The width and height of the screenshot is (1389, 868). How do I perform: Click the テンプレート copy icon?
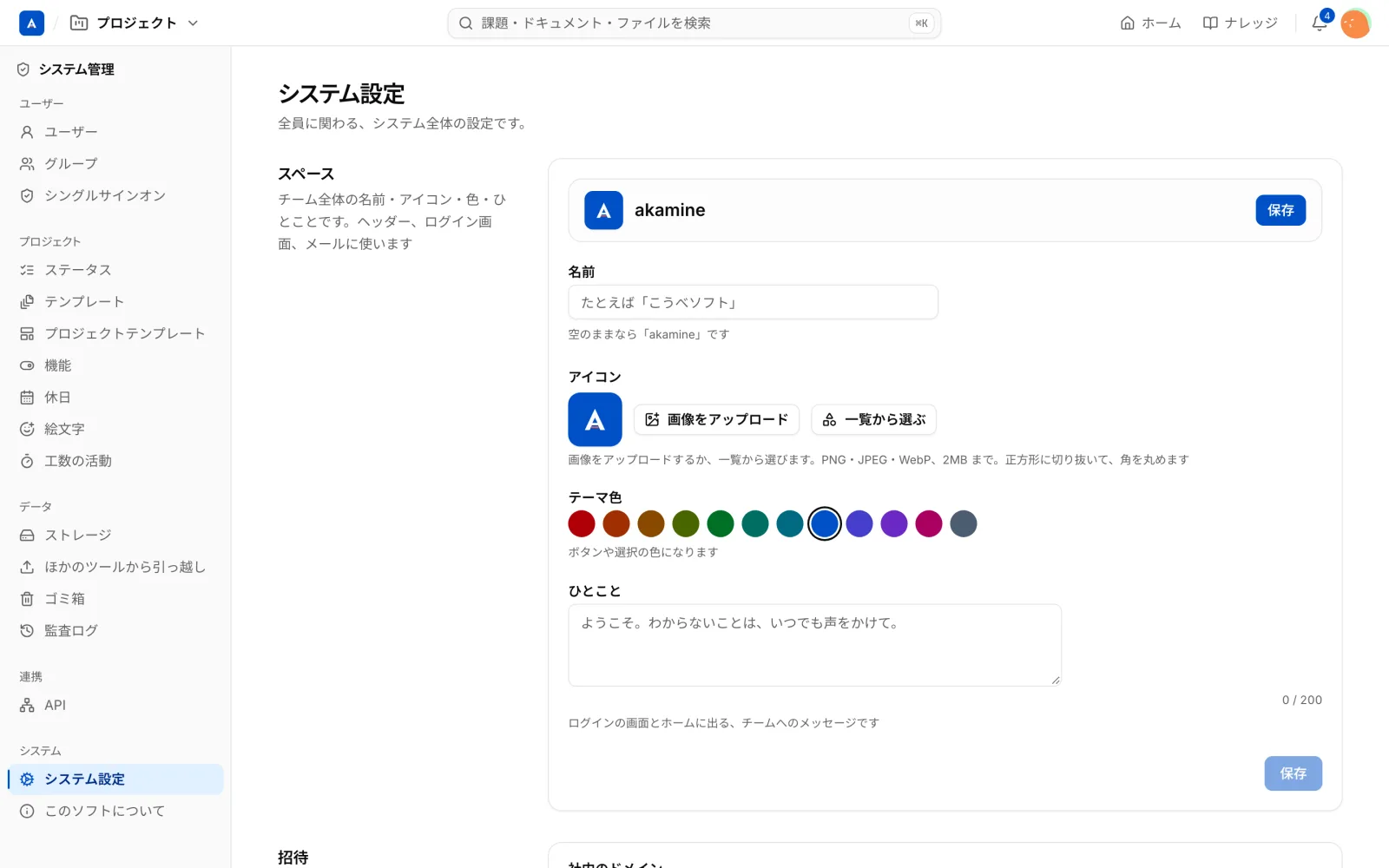point(27,302)
